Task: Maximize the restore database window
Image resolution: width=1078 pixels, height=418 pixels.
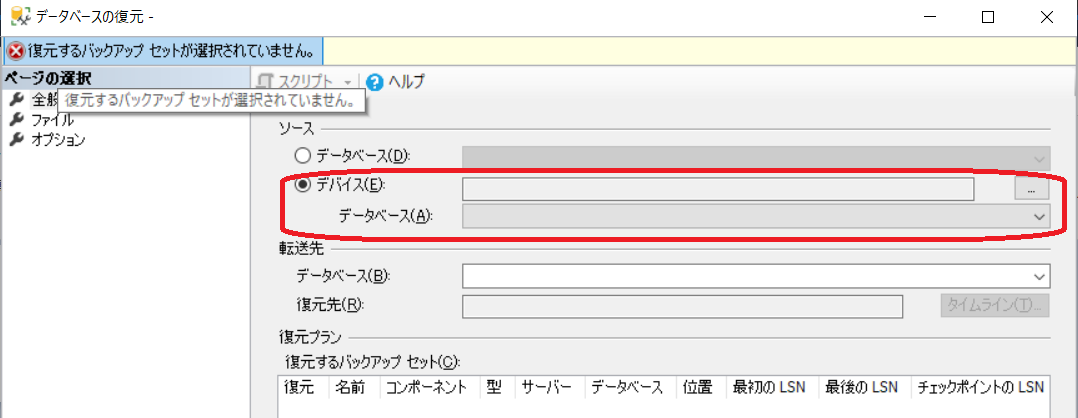Action: pyautogui.click(x=988, y=17)
